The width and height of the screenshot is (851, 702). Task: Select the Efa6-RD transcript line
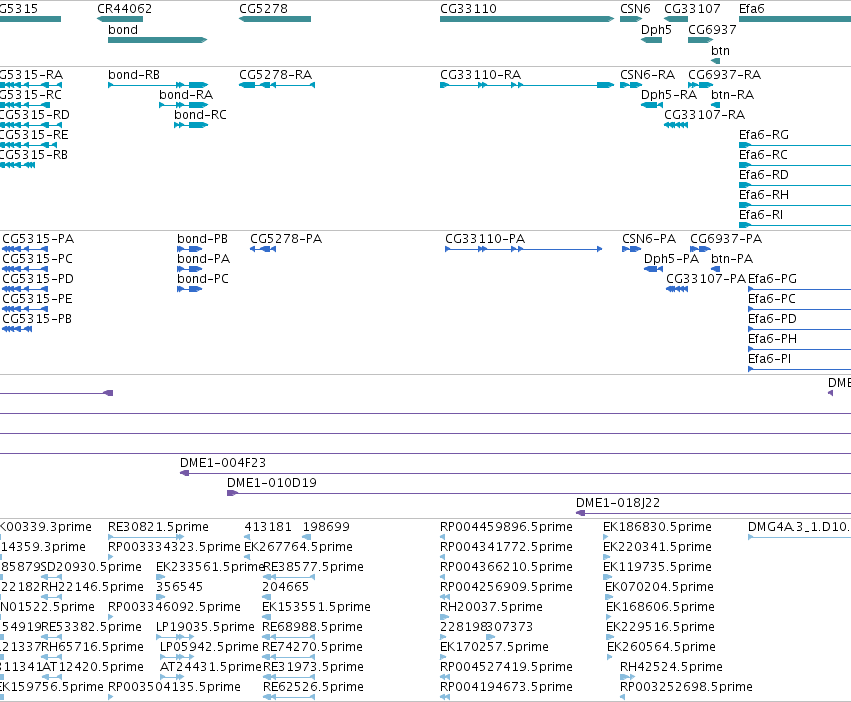click(x=795, y=185)
